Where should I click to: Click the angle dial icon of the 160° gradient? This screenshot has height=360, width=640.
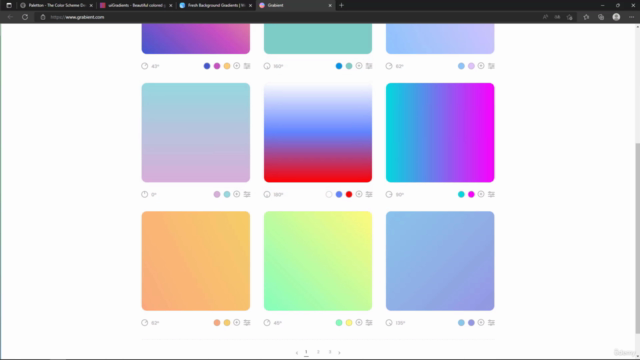click(267, 66)
